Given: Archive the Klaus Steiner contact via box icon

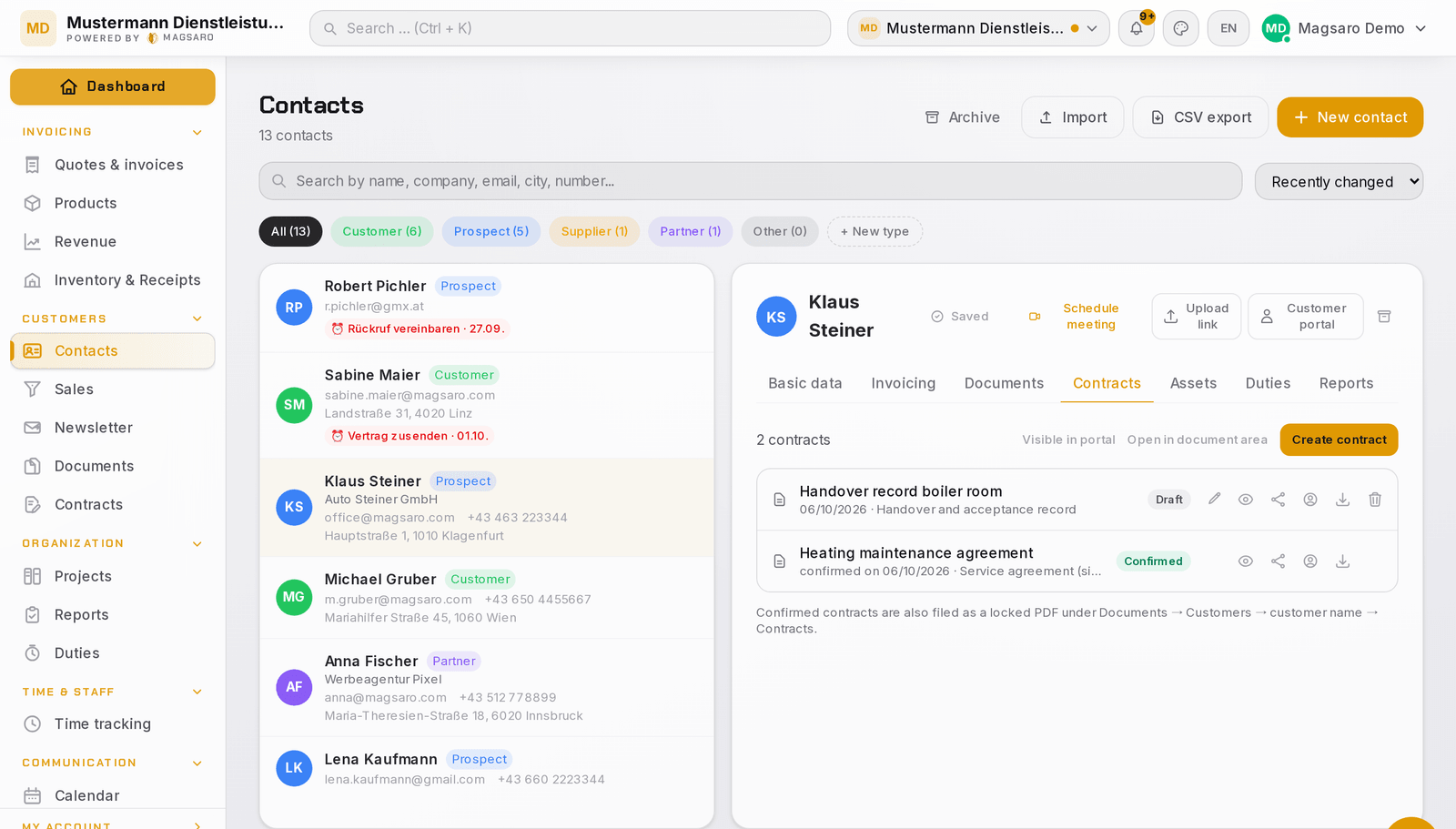Looking at the screenshot, I should tap(1384, 317).
